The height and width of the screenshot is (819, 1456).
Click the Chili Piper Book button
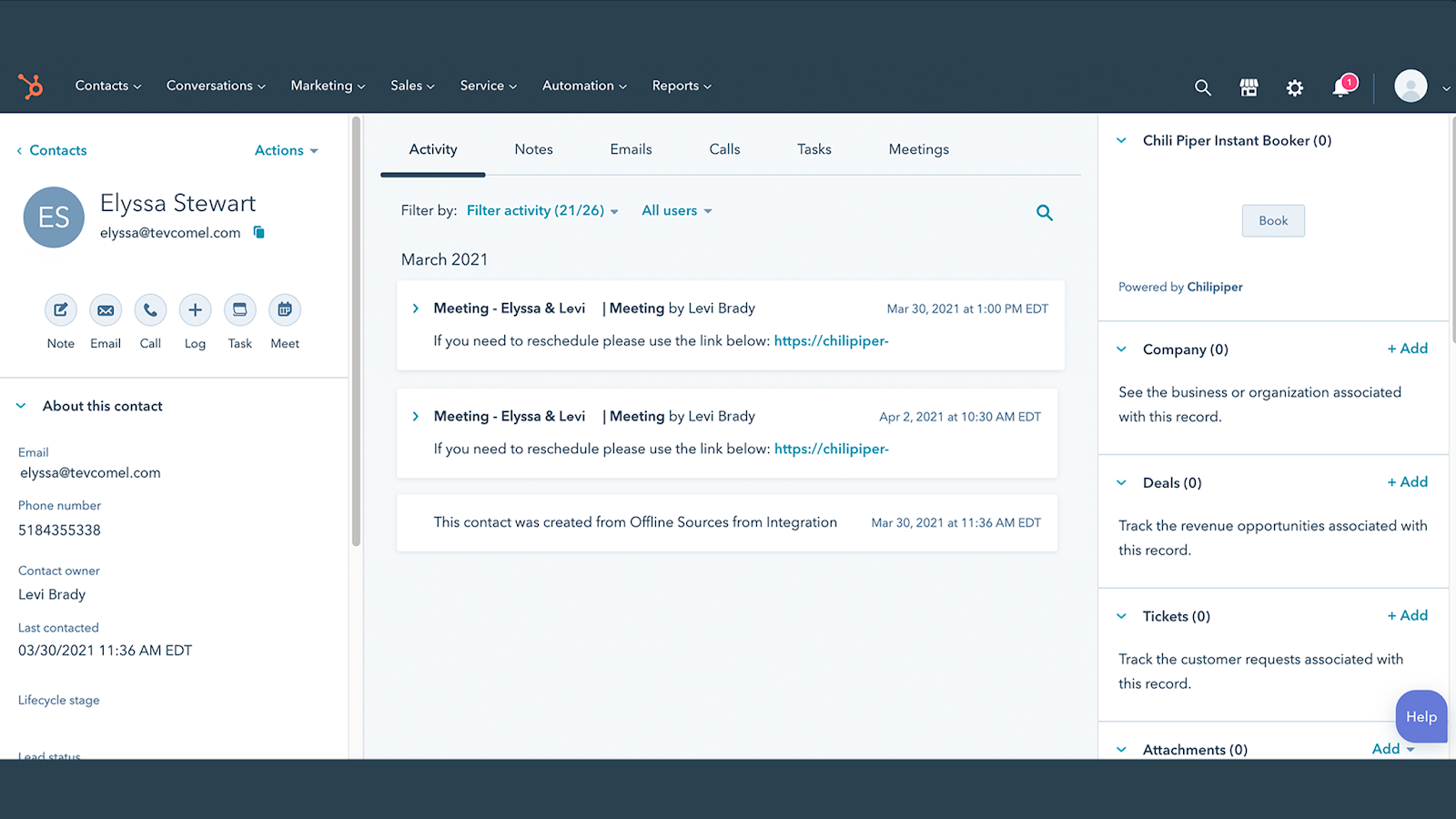point(1273,220)
